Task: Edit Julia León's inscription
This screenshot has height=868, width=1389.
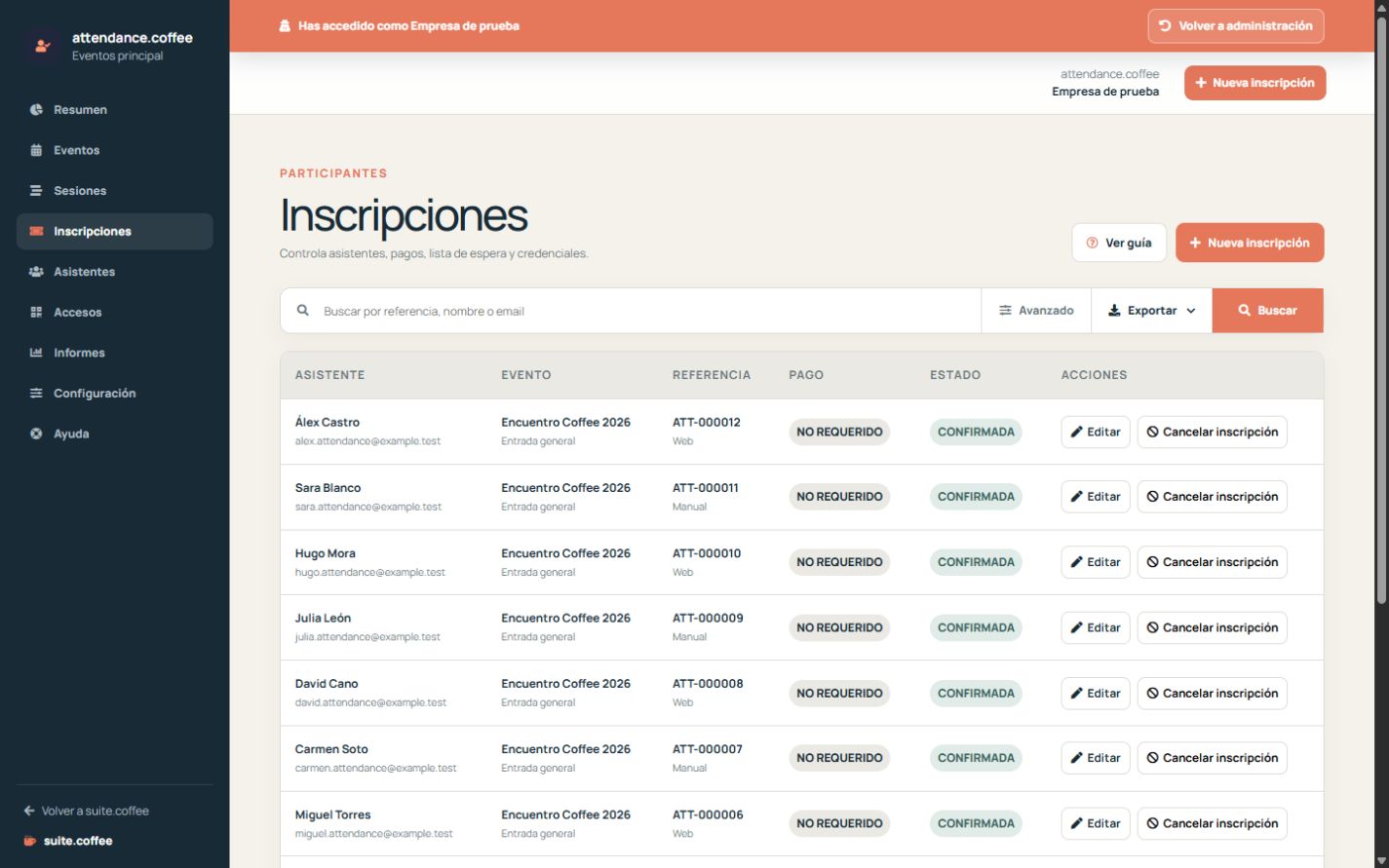Action: click(x=1096, y=627)
